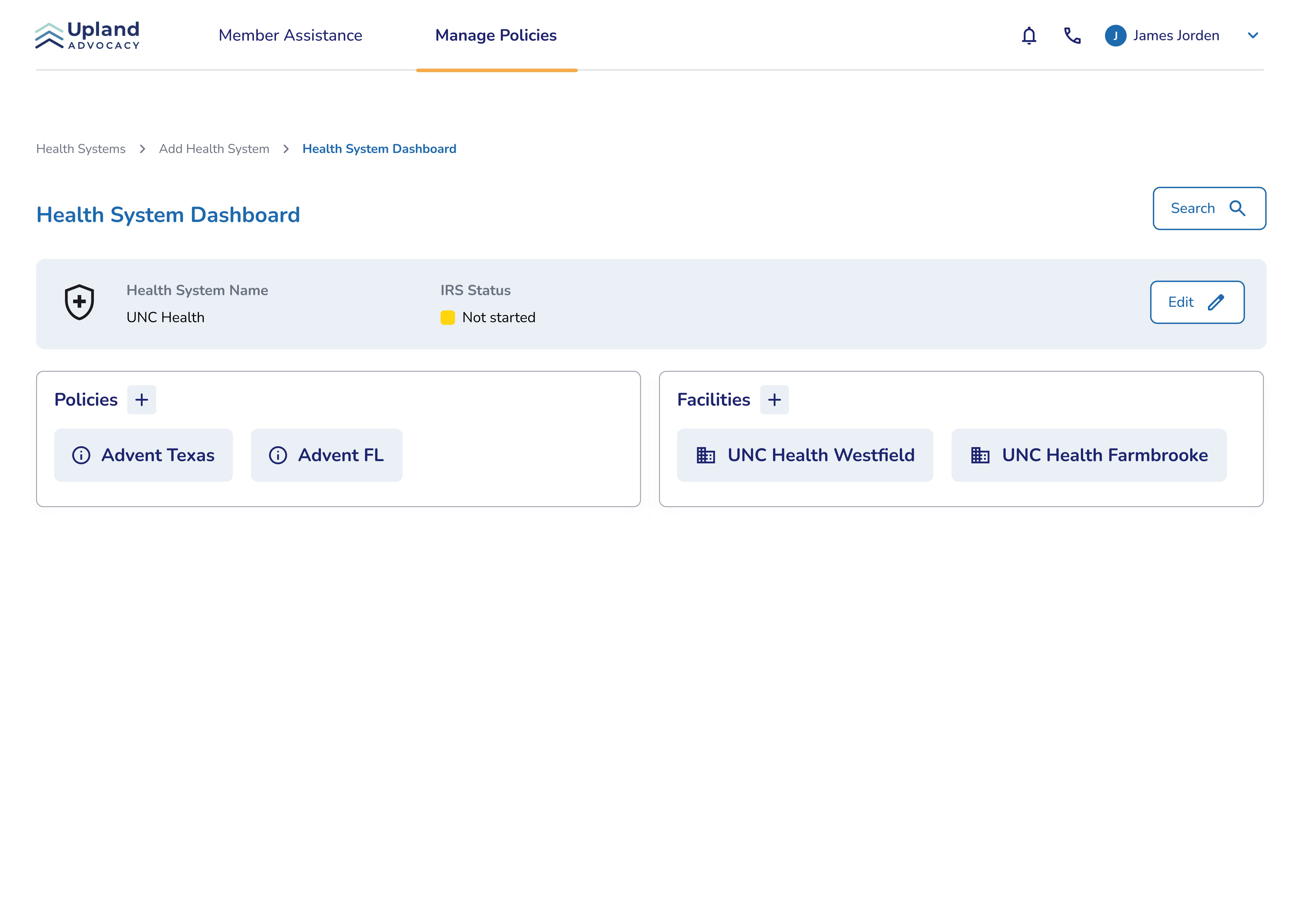
Task: Click the shield health system icon
Action: pos(79,302)
